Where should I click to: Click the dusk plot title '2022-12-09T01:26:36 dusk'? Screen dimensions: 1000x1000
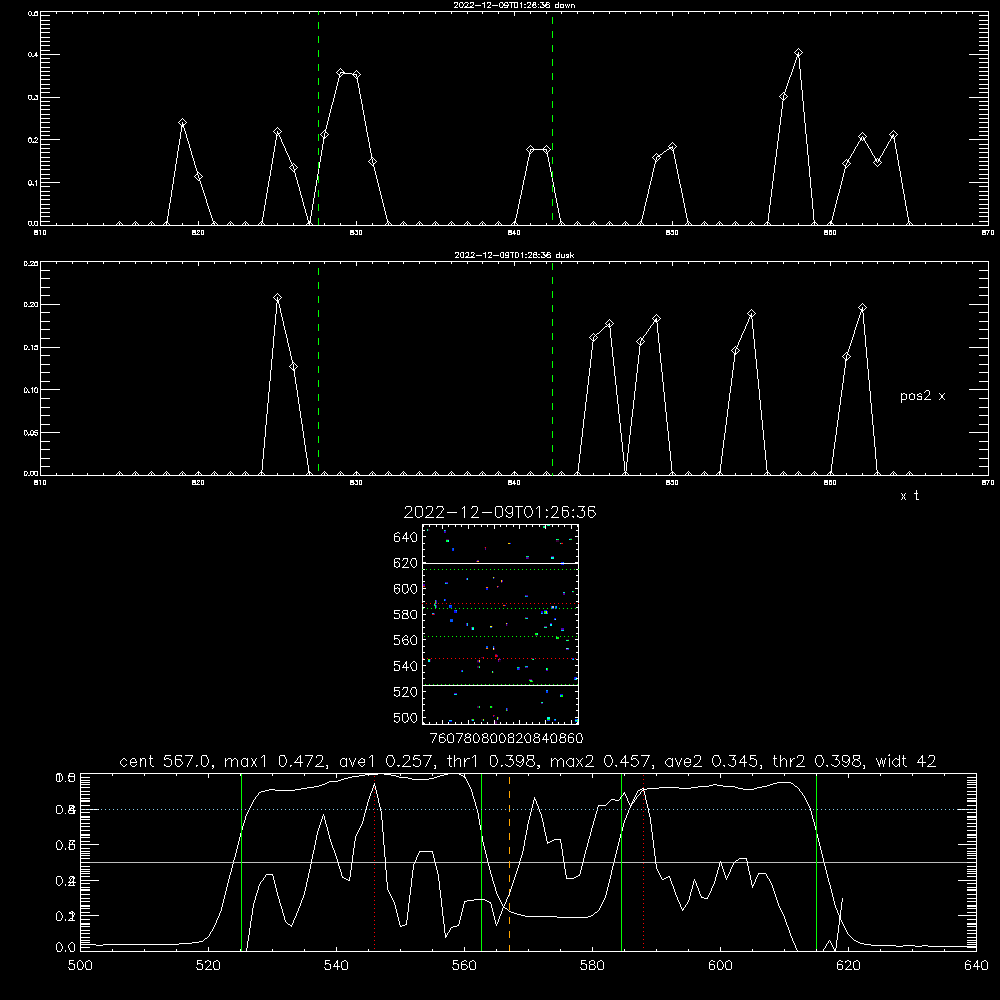pyautogui.click(x=514, y=255)
